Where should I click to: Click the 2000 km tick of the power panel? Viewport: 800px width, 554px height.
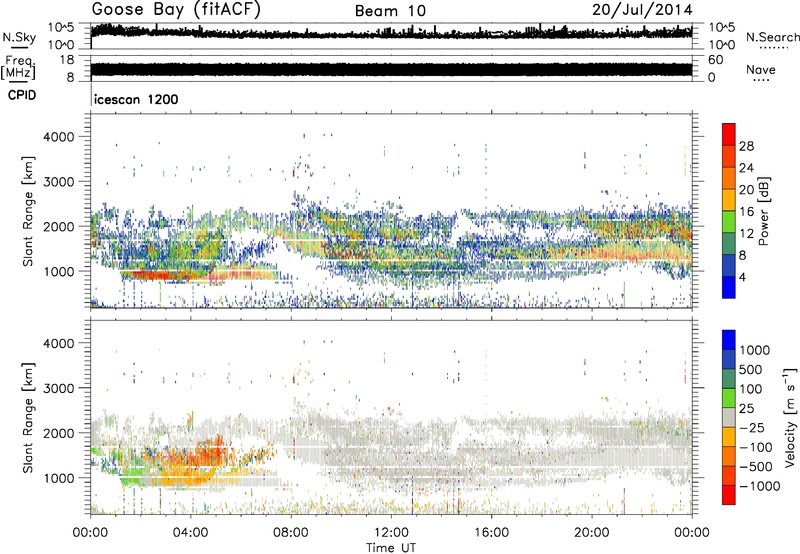pos(59,226)
